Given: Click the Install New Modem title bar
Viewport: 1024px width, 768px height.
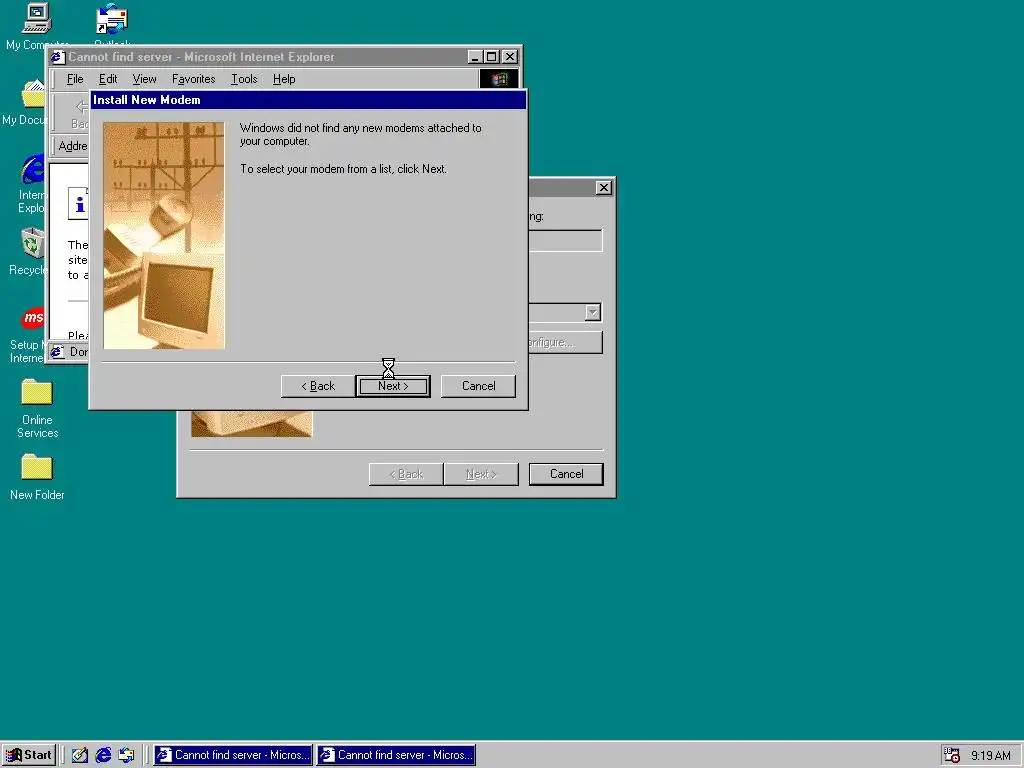Looking at the screenshot, I should pyautogui.click(x=308, y=100).
